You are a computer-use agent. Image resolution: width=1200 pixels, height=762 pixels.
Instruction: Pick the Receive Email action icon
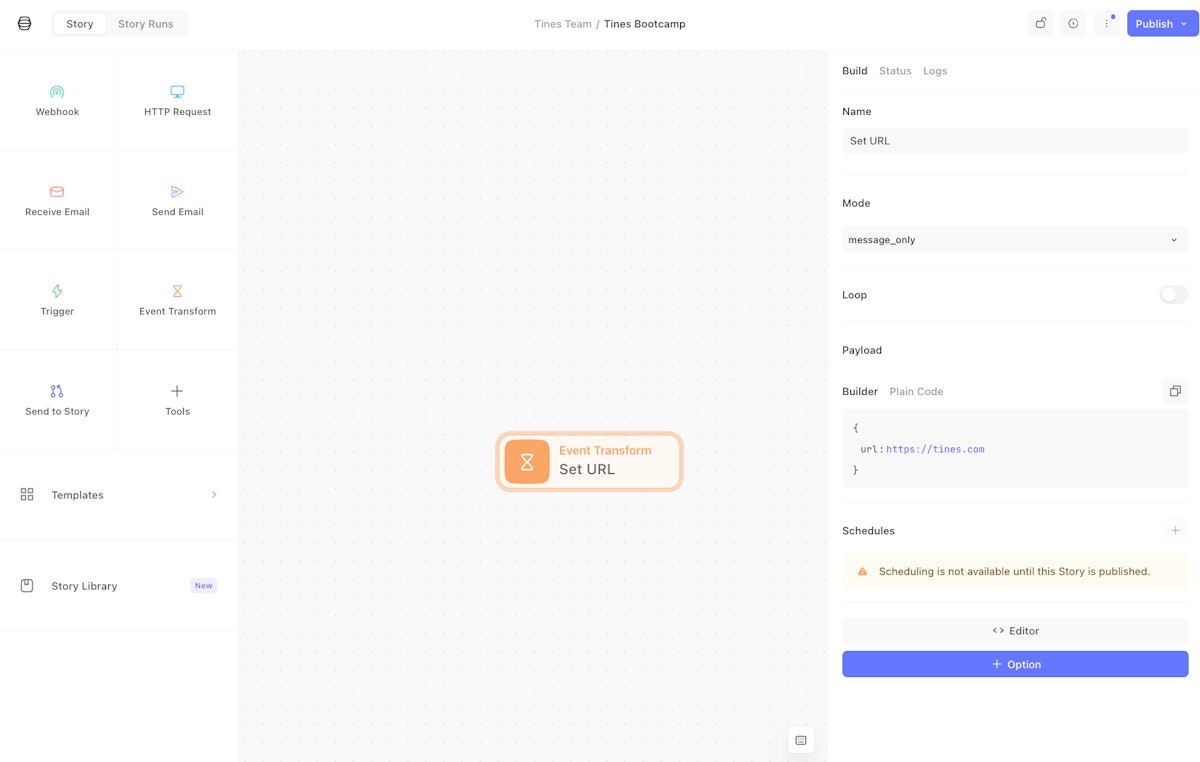(57, 192)
